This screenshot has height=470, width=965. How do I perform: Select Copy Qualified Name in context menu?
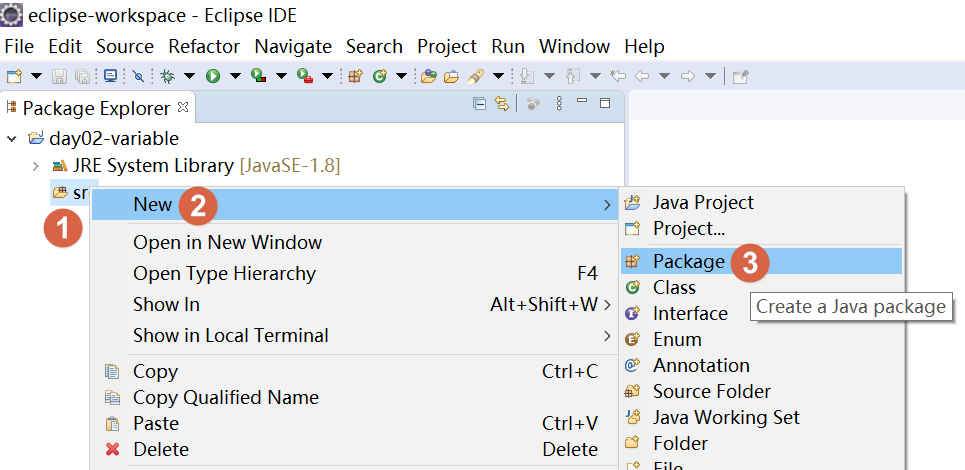click(x=226, y=397)
